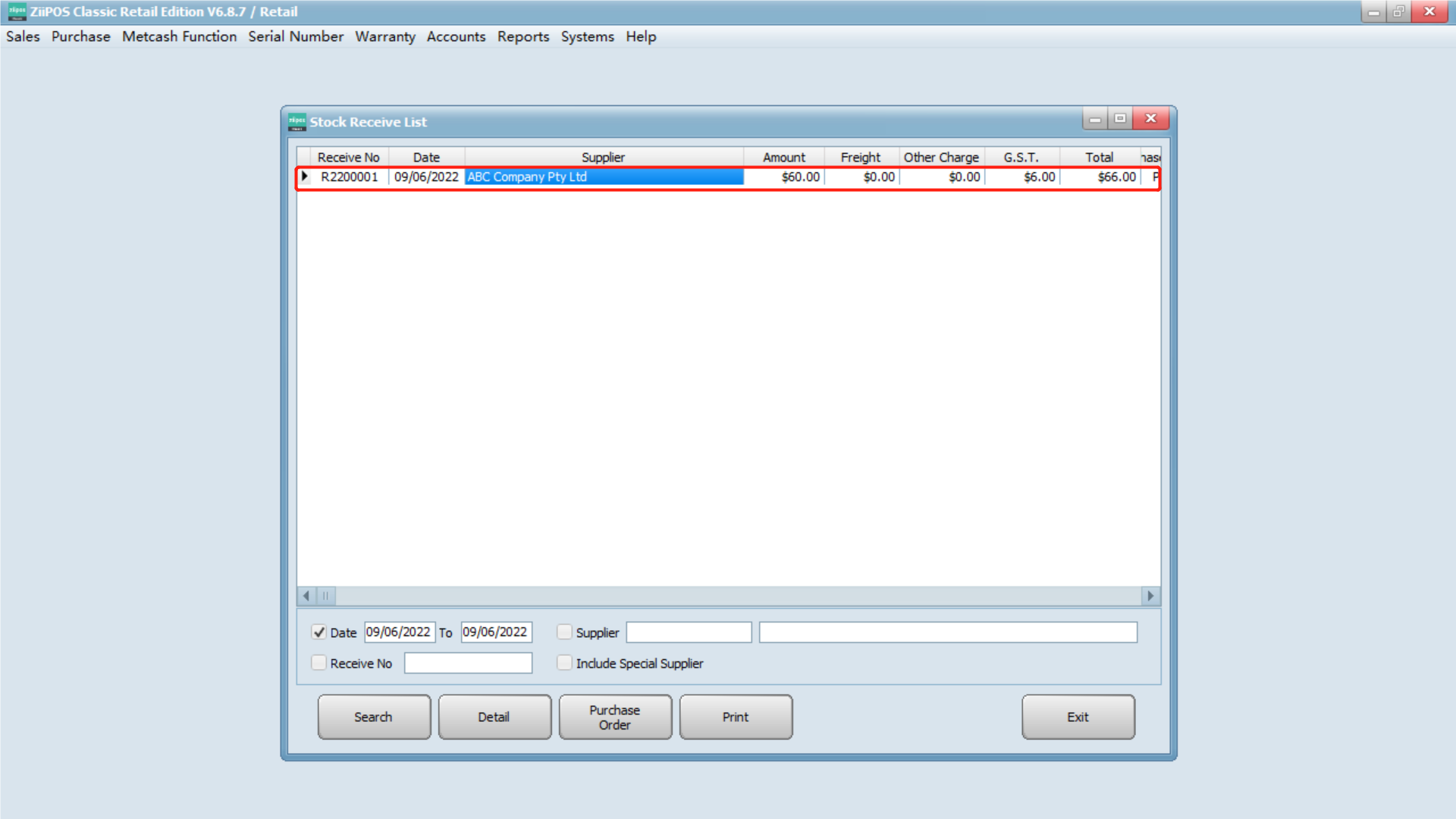Enable the Supplier filter checkbox
The height and width of the screenshot is (819, 1456).
(564, 632)
